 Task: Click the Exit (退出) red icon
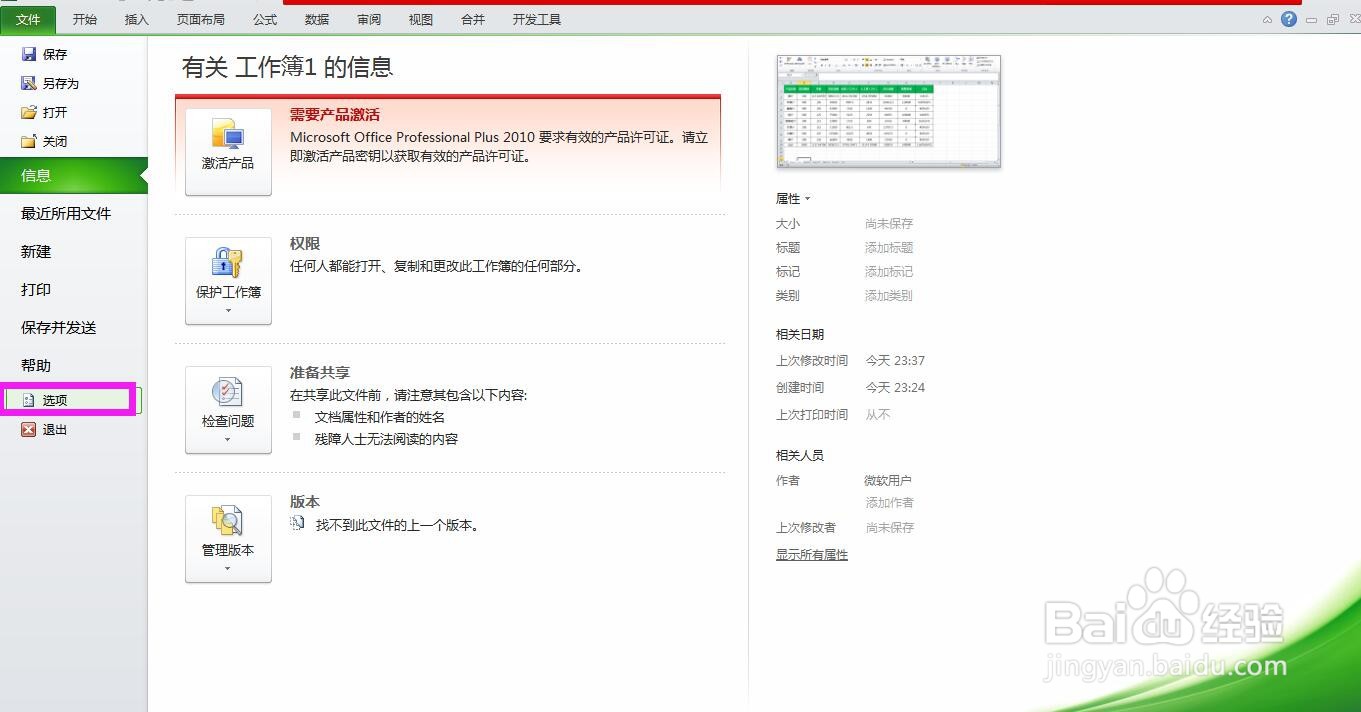[29, 429]
